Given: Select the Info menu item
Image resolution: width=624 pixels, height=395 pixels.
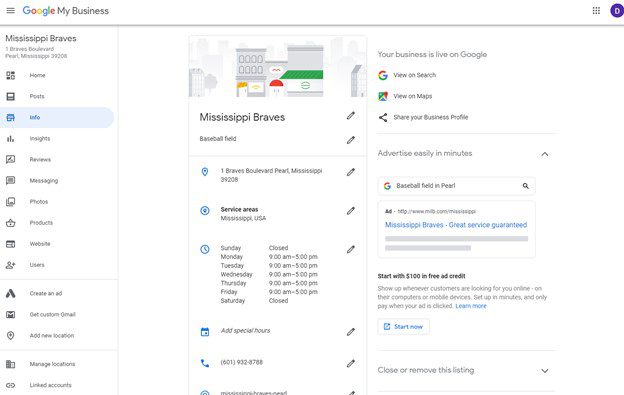Looking at the screenshot, I should click(x=57, y=117).
